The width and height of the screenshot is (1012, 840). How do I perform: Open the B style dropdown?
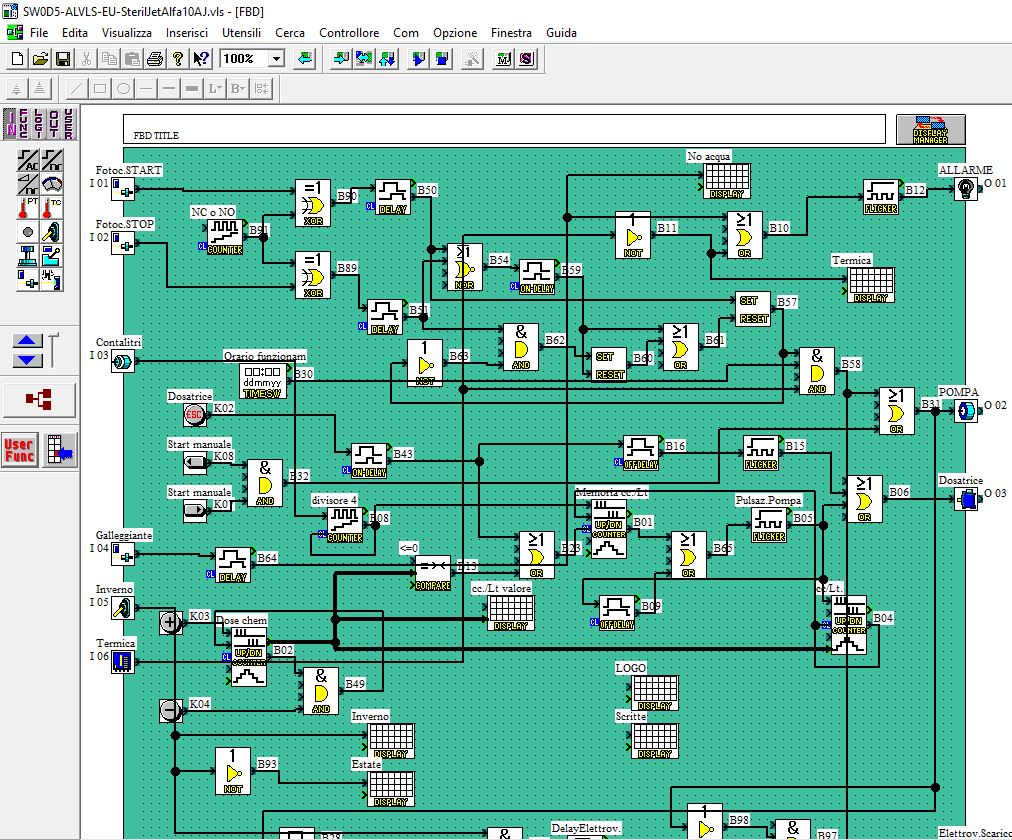pos(237,88)
